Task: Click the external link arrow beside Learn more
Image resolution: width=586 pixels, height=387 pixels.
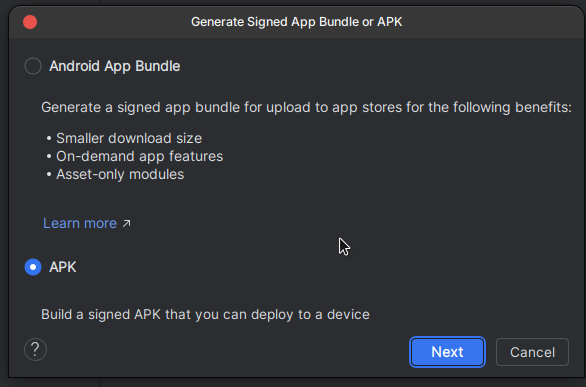Action: 127,223
